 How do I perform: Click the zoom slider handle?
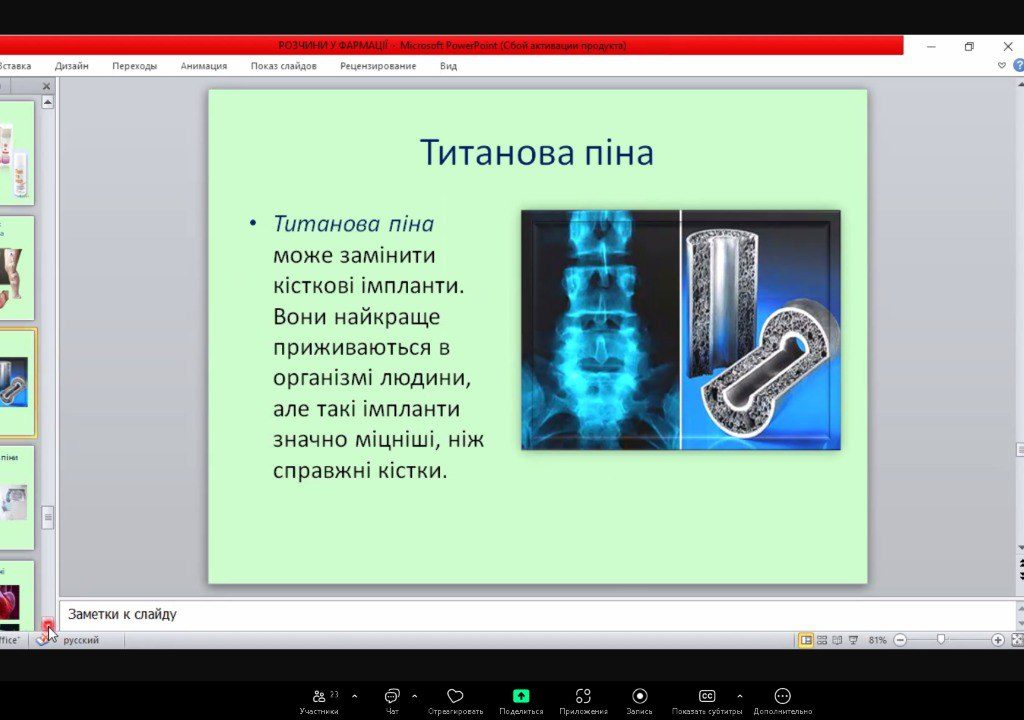point(941,640)
